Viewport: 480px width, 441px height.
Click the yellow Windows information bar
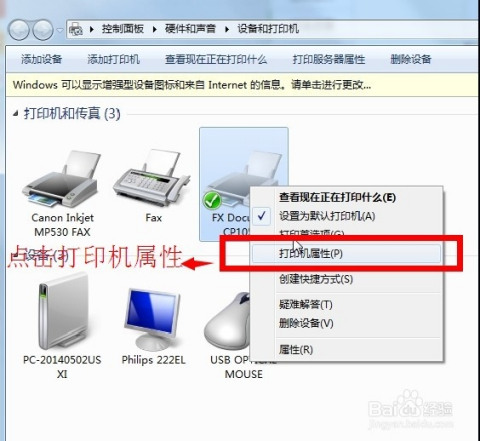point(243,85)
